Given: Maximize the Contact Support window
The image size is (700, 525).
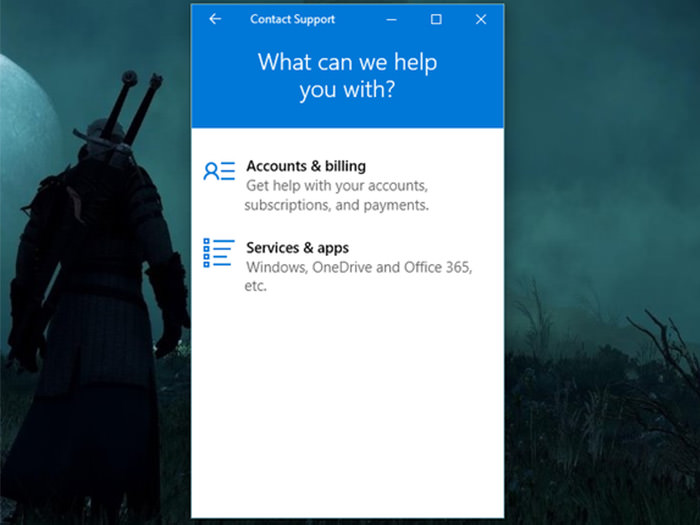Looking at the screenshot, I should [436, 19].
